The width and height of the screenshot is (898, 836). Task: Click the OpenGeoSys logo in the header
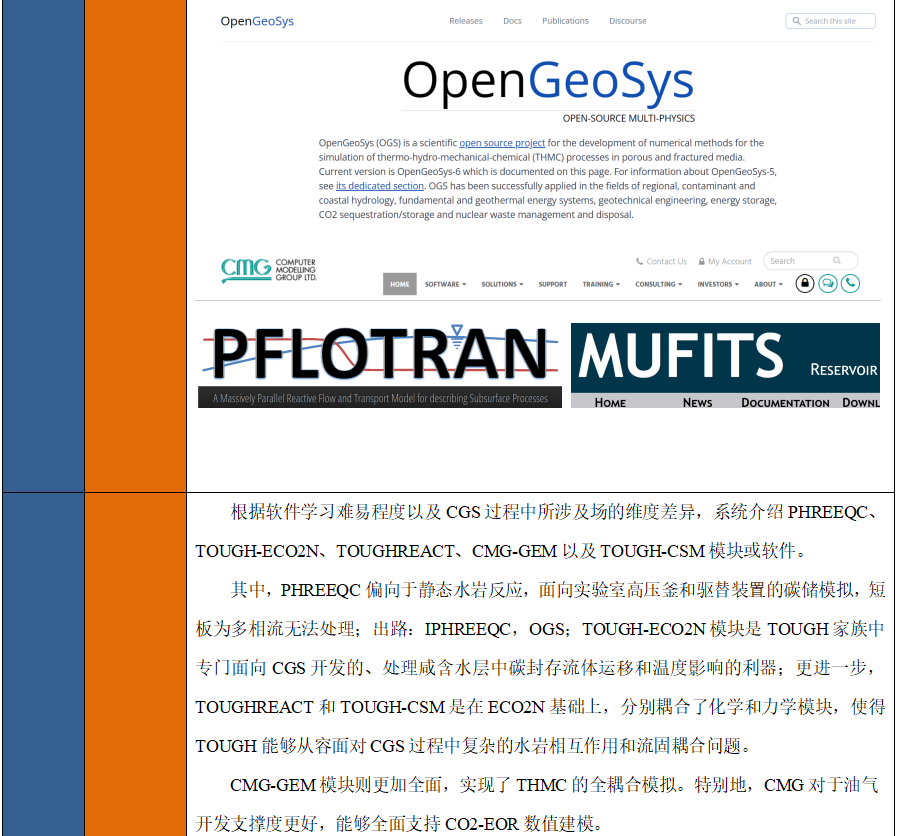[x=257, y=21]
